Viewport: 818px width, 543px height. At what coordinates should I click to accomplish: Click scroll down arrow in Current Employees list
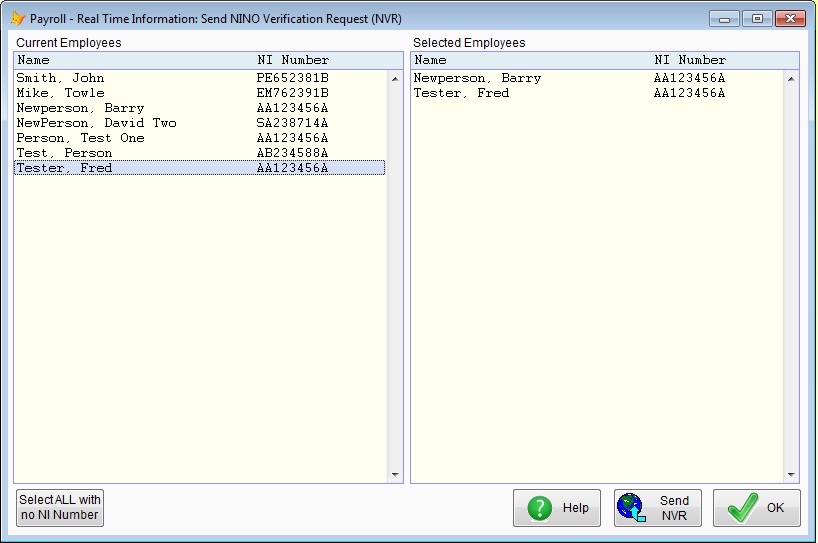[x=395, y=475]
